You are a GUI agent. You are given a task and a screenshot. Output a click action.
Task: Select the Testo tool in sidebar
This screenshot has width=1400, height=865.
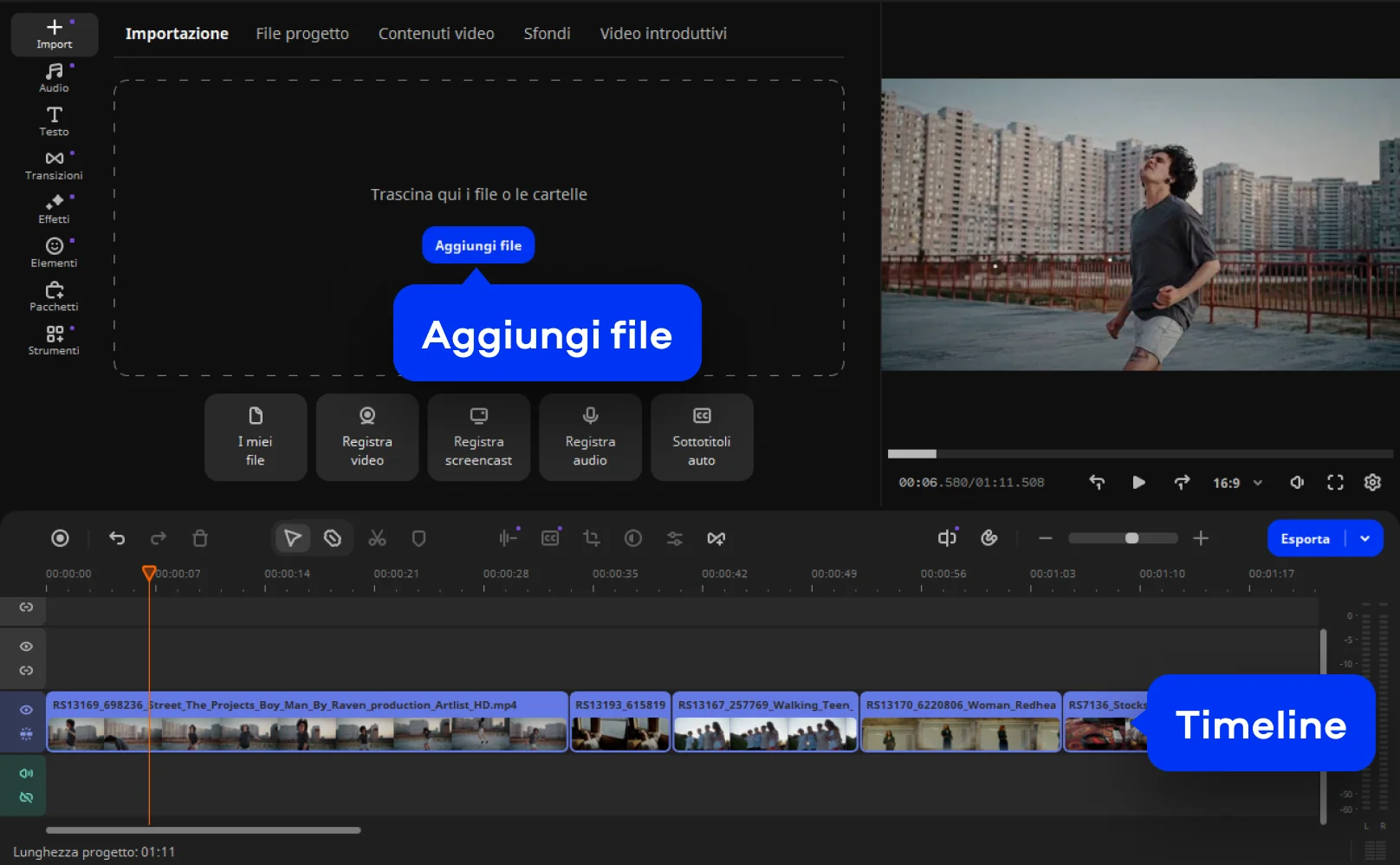(54, 121)
